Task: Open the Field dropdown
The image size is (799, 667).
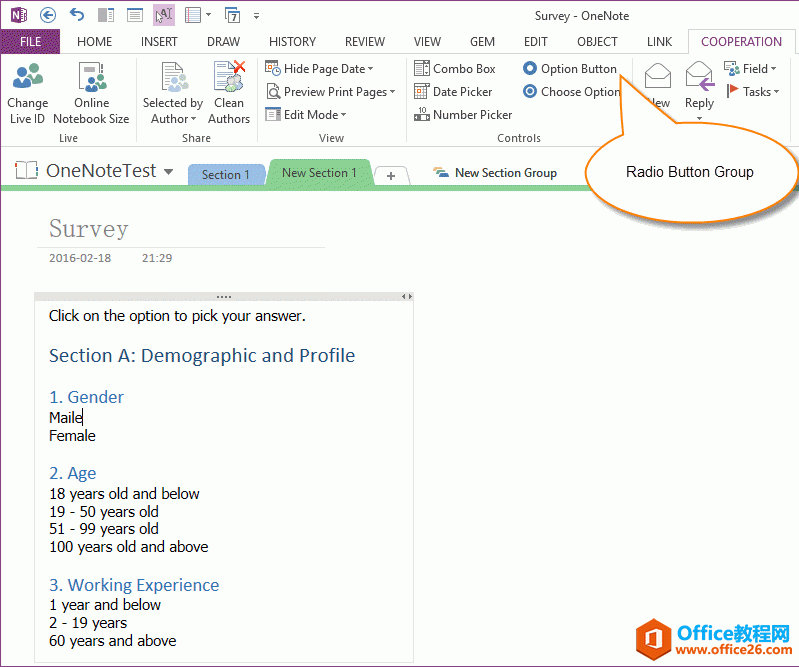Action: (x=751, y=68)
